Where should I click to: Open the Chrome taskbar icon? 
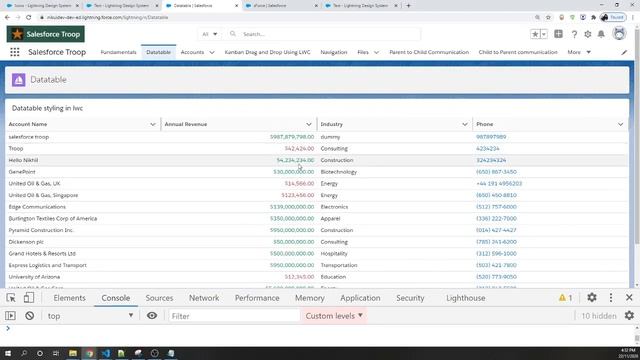click(x=89, y=353)
